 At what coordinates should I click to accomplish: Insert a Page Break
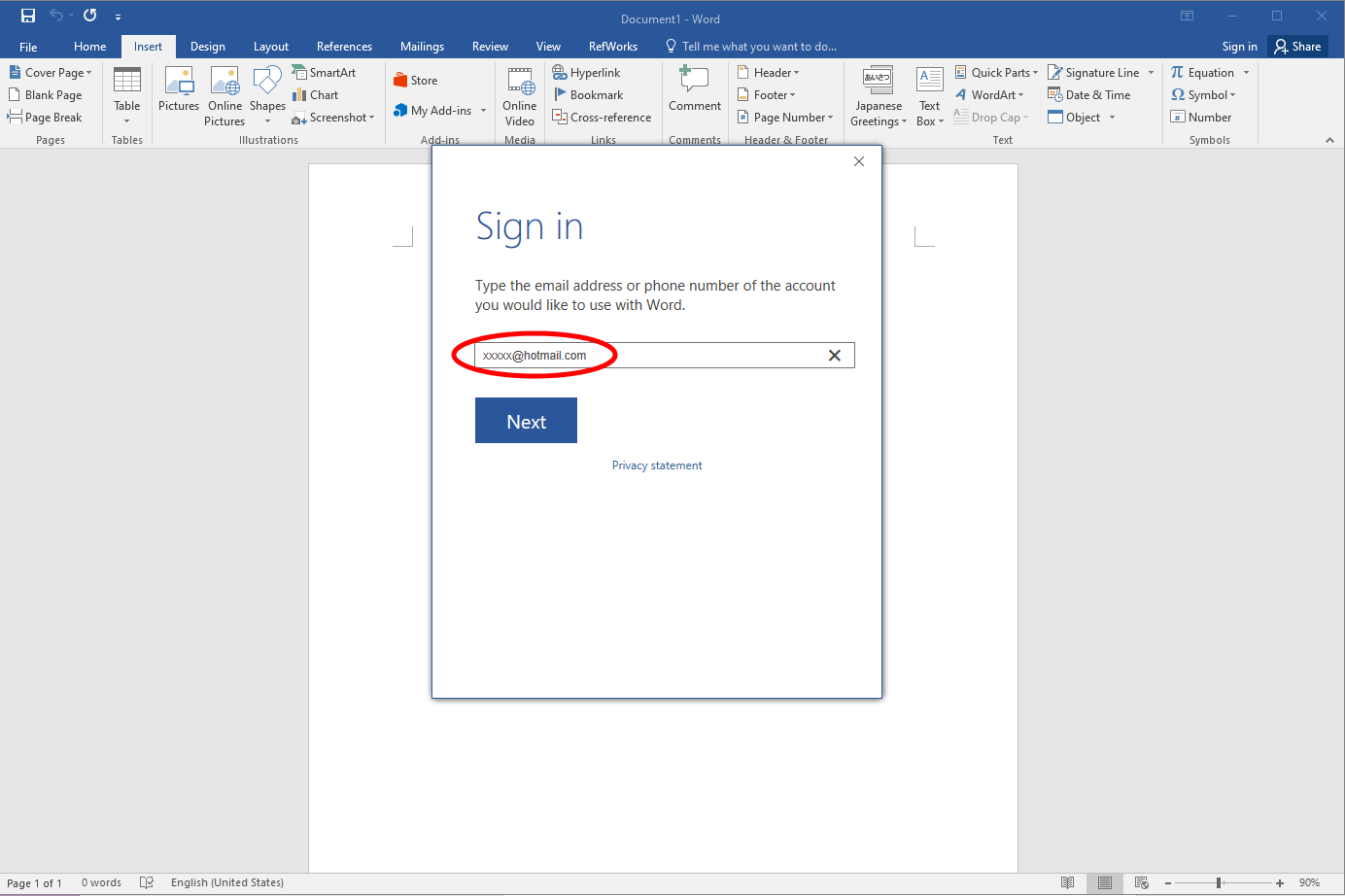pos(46,118)
